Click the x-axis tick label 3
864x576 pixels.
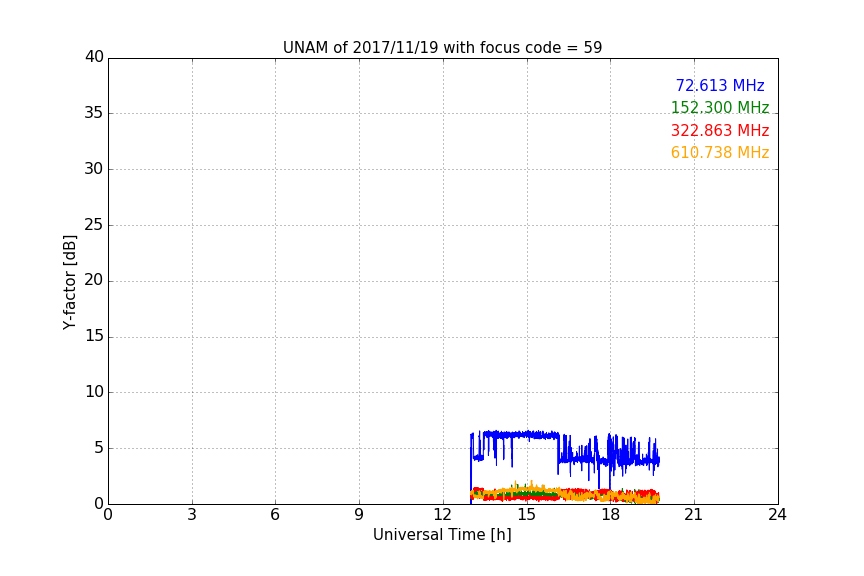192,515
